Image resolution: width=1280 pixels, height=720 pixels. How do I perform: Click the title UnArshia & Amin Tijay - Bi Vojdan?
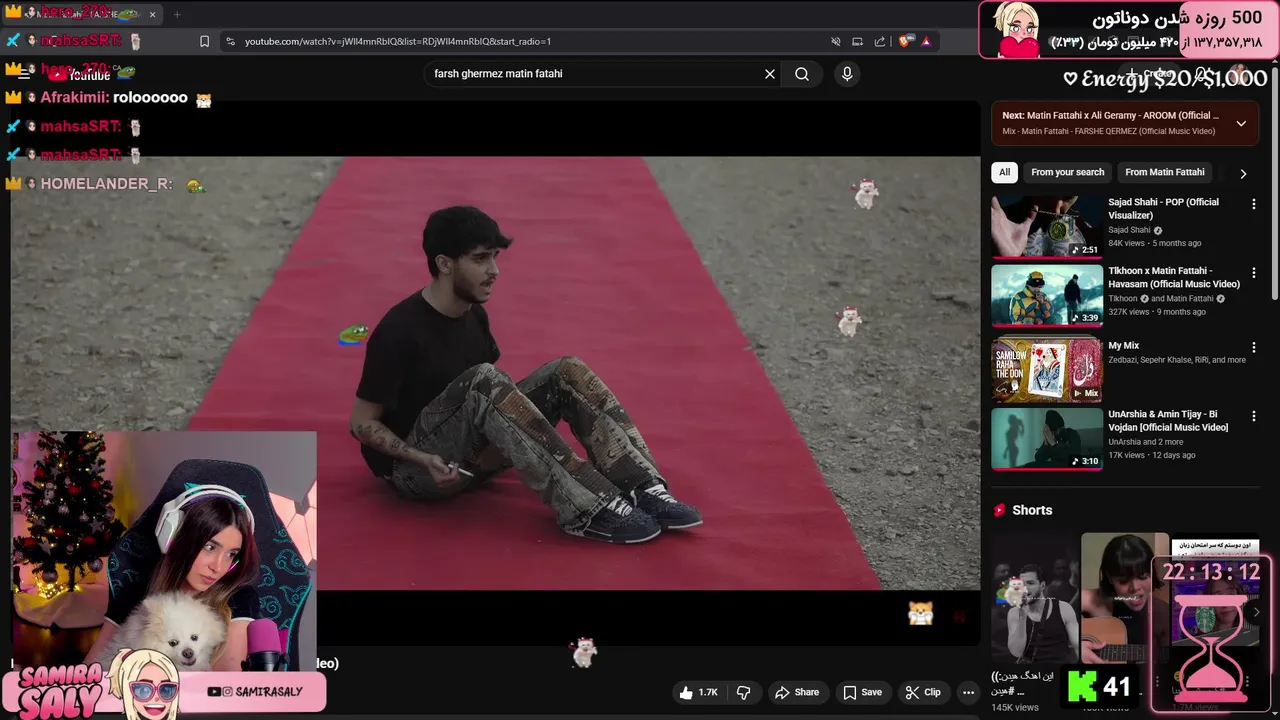[1168, 420]
